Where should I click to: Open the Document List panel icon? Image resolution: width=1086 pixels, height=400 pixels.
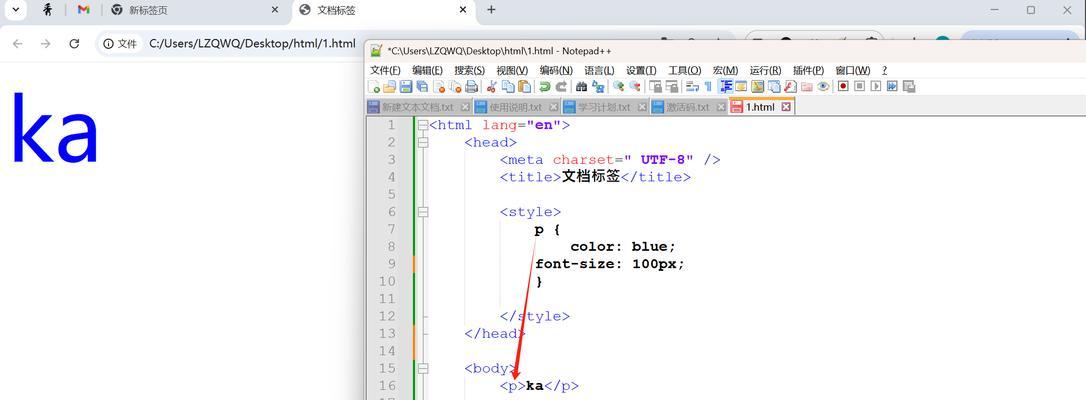(774, 87)
